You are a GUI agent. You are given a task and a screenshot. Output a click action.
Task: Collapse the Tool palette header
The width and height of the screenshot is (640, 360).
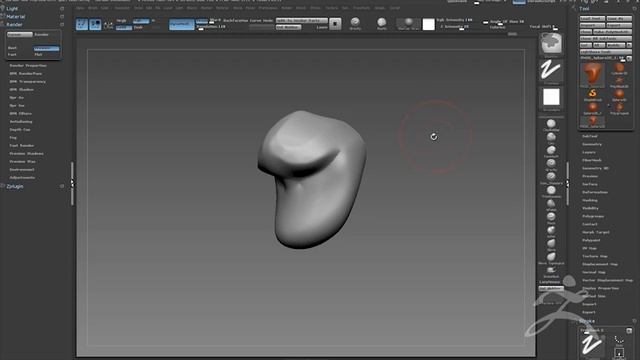pyautogui.click(x=584, y=9)
